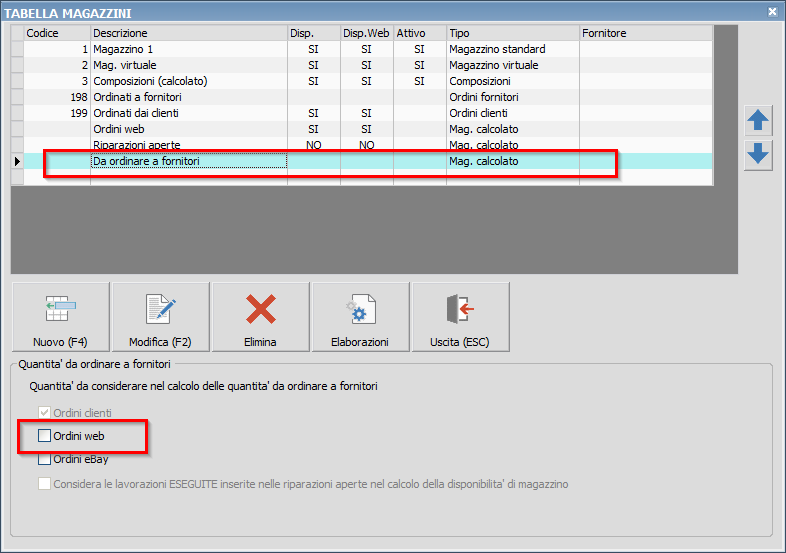
Task: Toggle the Ordini web checkbox
Action: 44,436
